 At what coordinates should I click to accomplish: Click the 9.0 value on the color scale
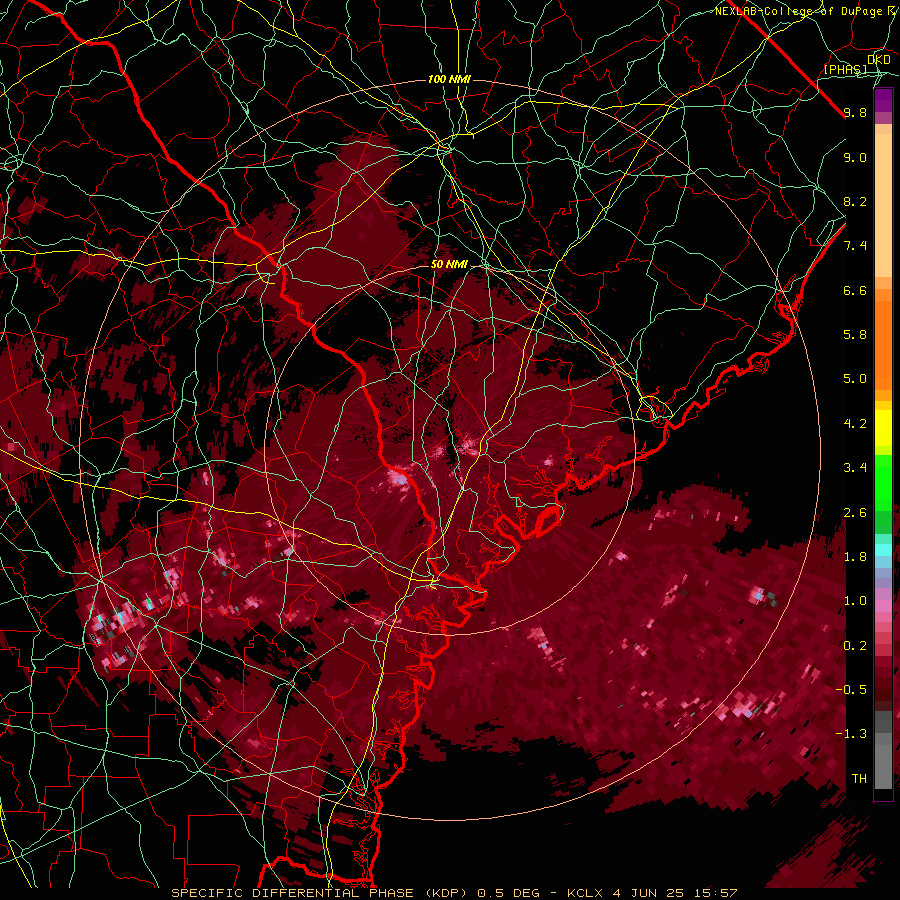(x=855, y=157)
